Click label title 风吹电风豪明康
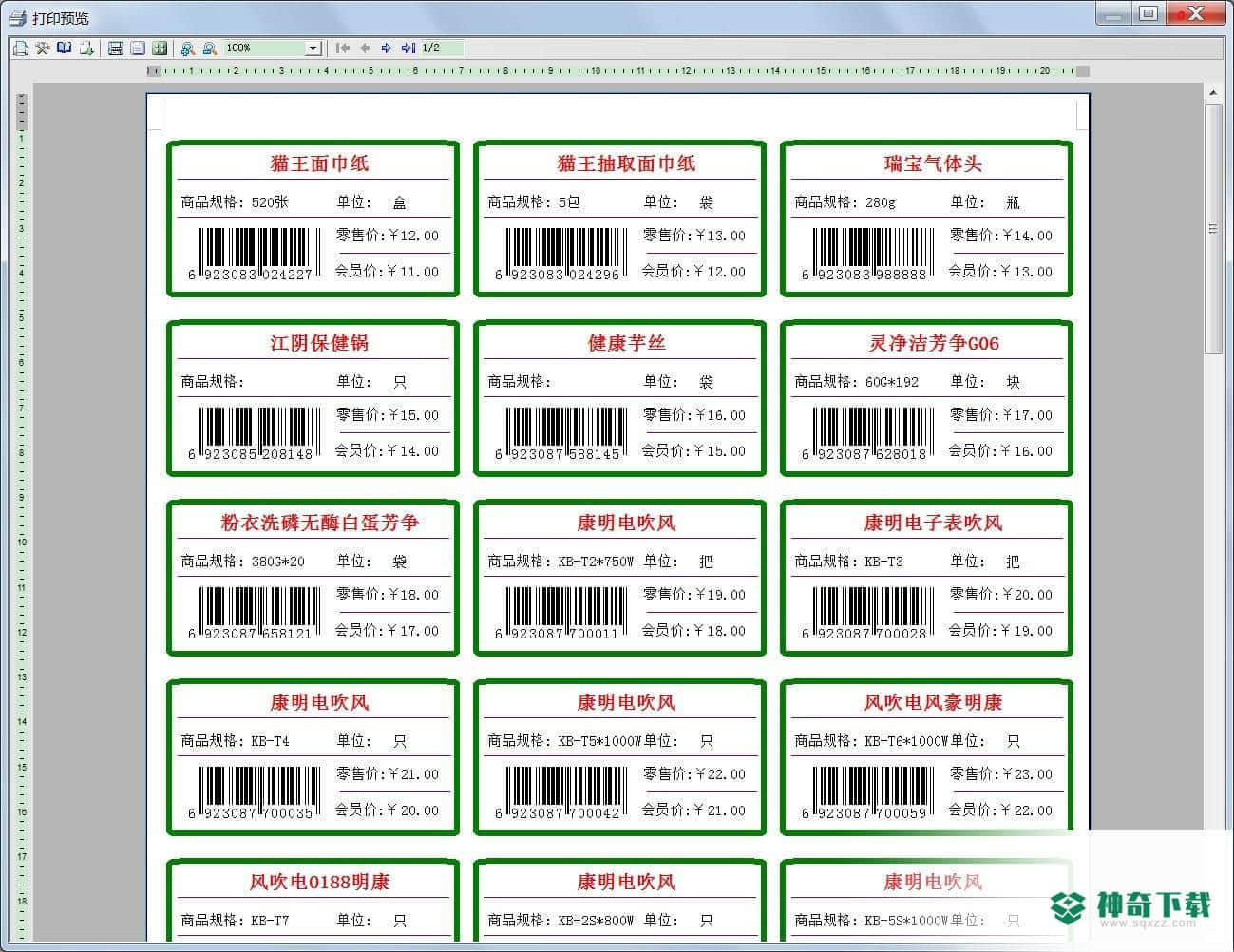Viewport: 1234px width, 952px height. tap(933, 702)
